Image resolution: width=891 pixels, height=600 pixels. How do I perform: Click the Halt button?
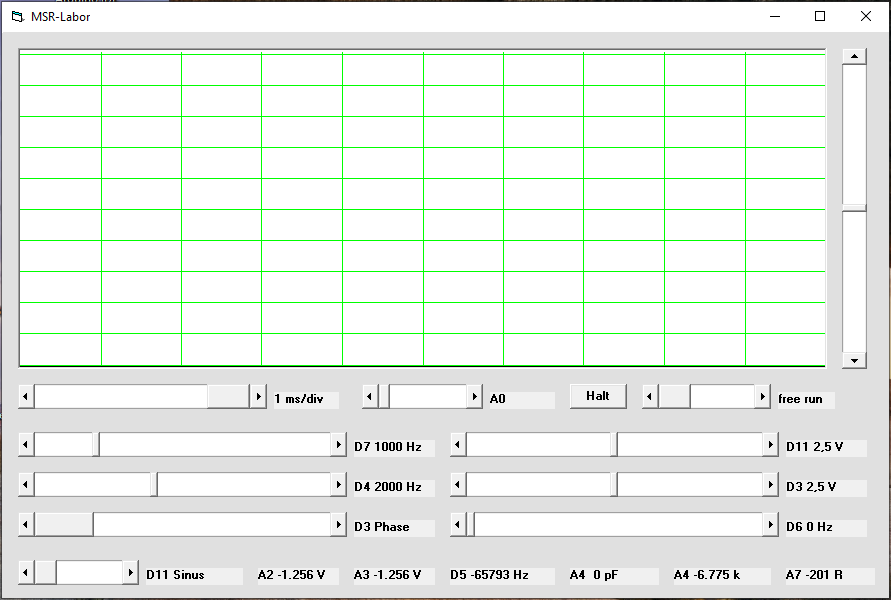[598, 396]
